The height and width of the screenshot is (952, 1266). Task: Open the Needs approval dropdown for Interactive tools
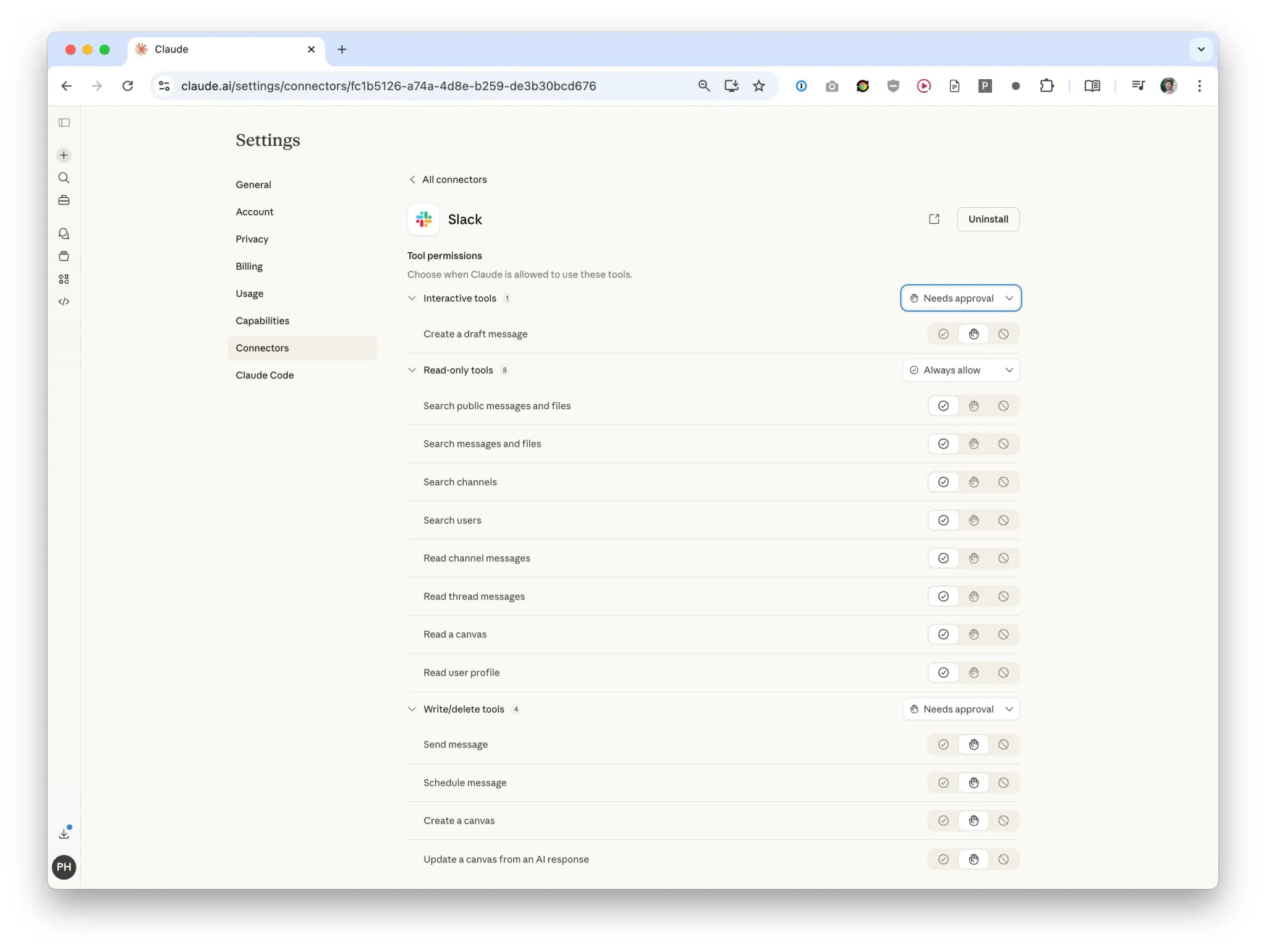point(960,298)
